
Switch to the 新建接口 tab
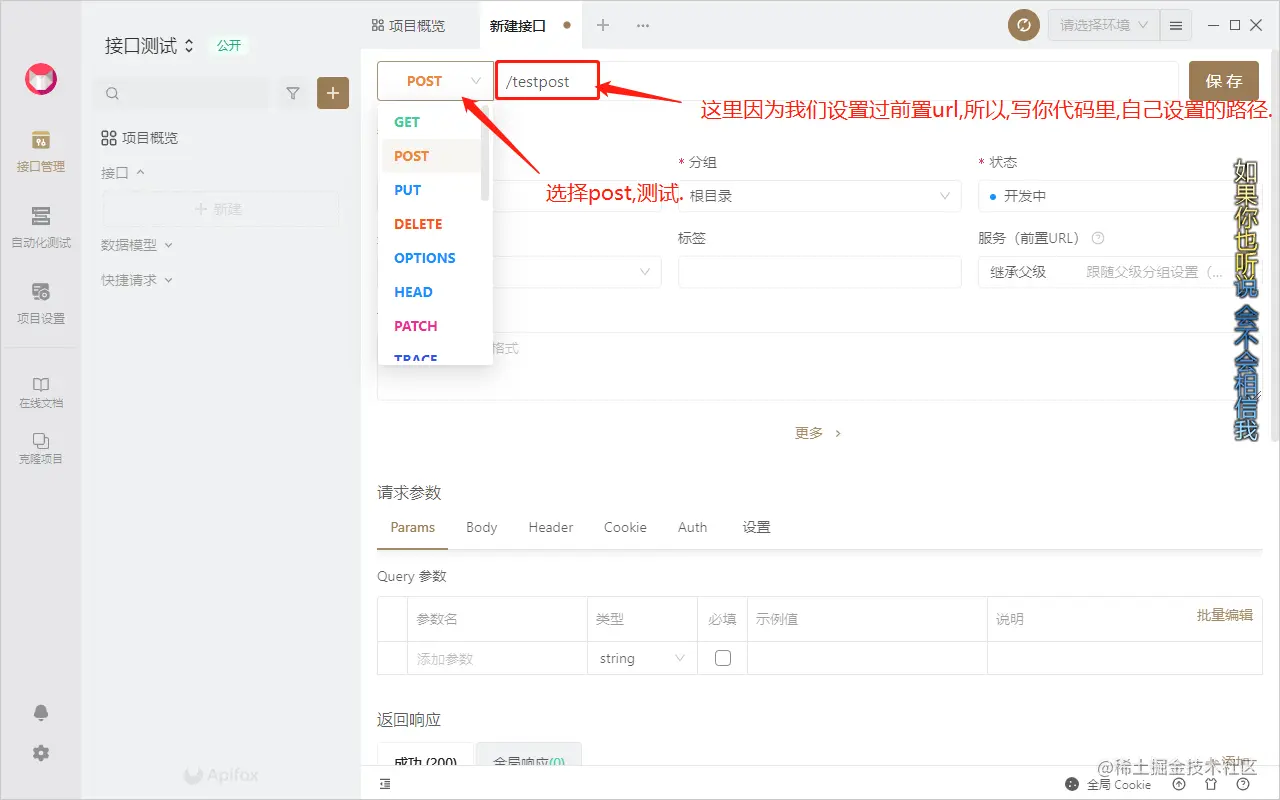click(x=530, y=25)
